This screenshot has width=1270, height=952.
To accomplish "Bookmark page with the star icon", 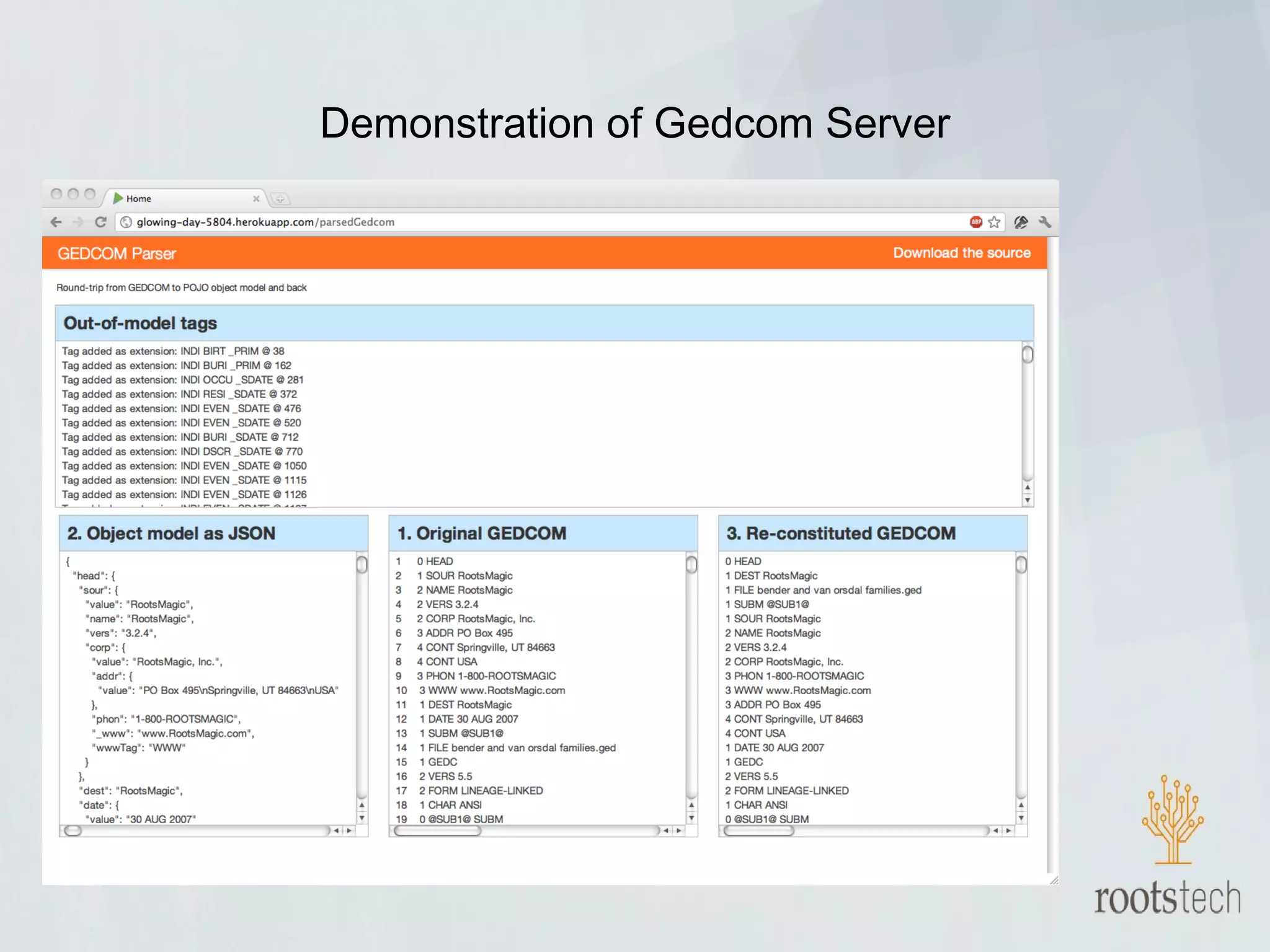I will pyautogui.click(x=994, y=222).
